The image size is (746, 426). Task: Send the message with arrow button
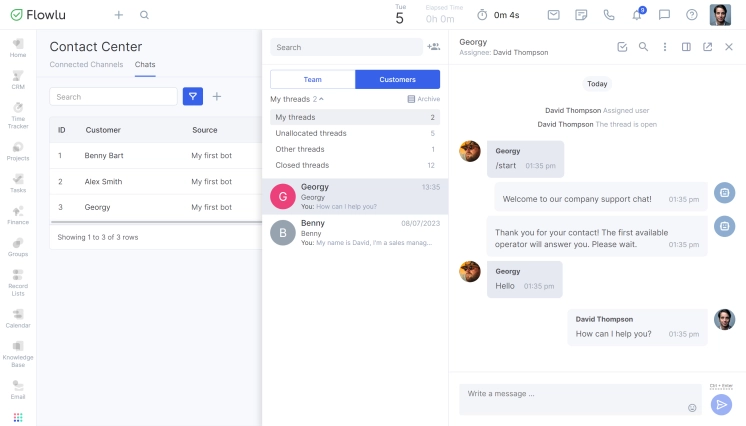(x=722, y=405)
